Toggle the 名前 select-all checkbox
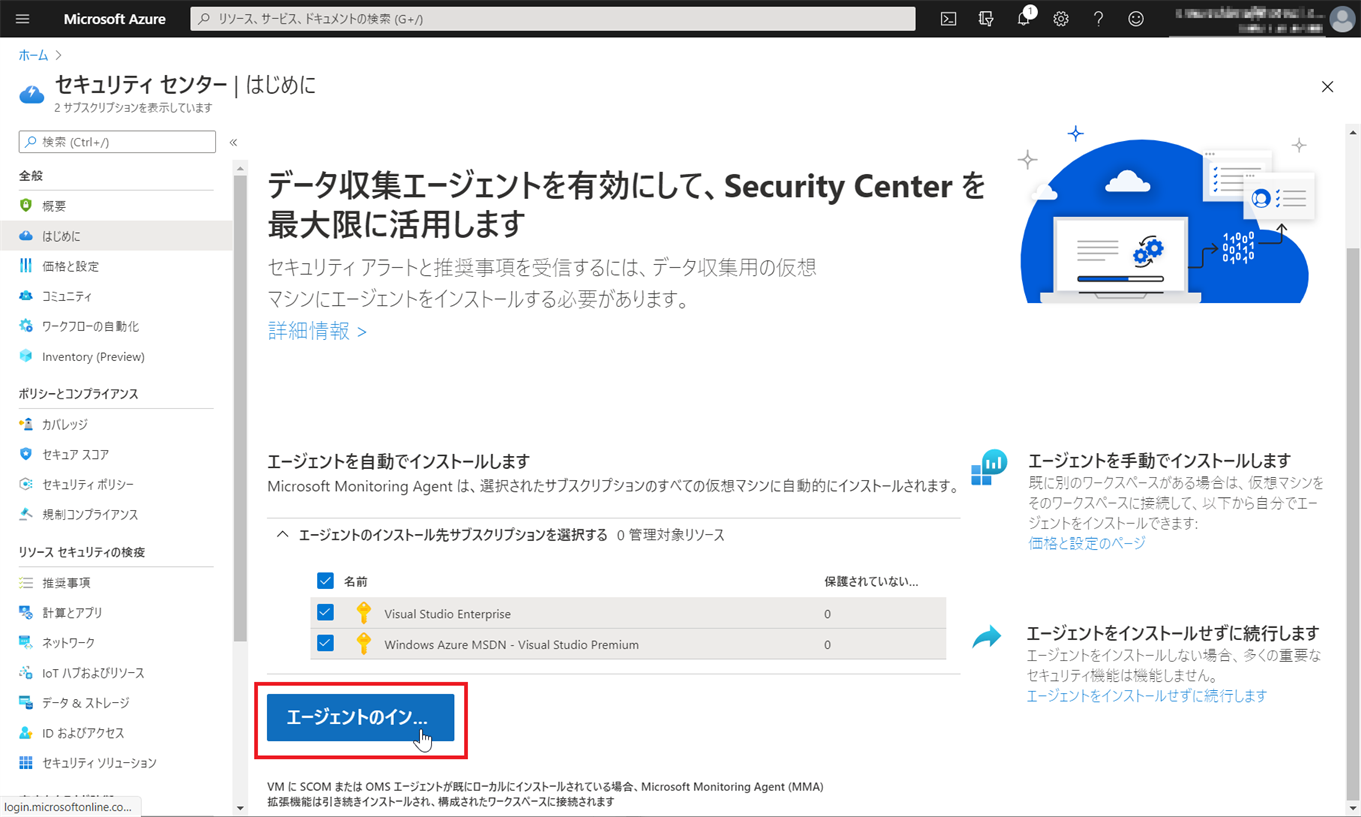This screenshot has width=1361, height=817. click(x=325, y=581)
